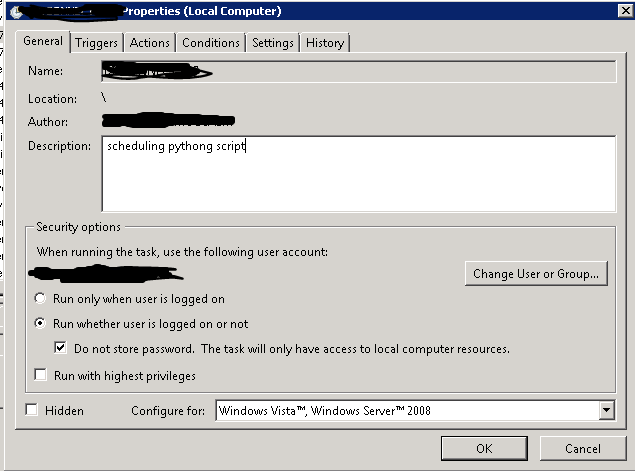Select the Conditions tab

[x=211, y=43]
